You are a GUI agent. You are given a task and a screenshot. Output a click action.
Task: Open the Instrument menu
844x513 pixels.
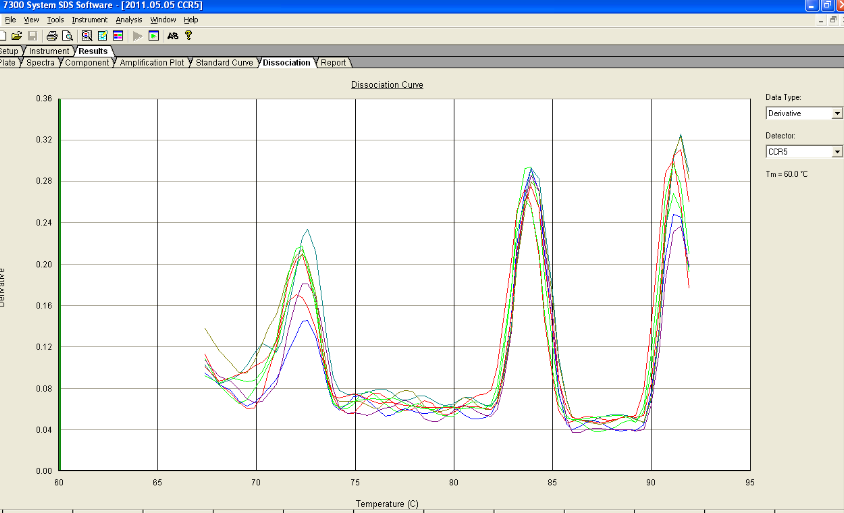click(89, 20)
